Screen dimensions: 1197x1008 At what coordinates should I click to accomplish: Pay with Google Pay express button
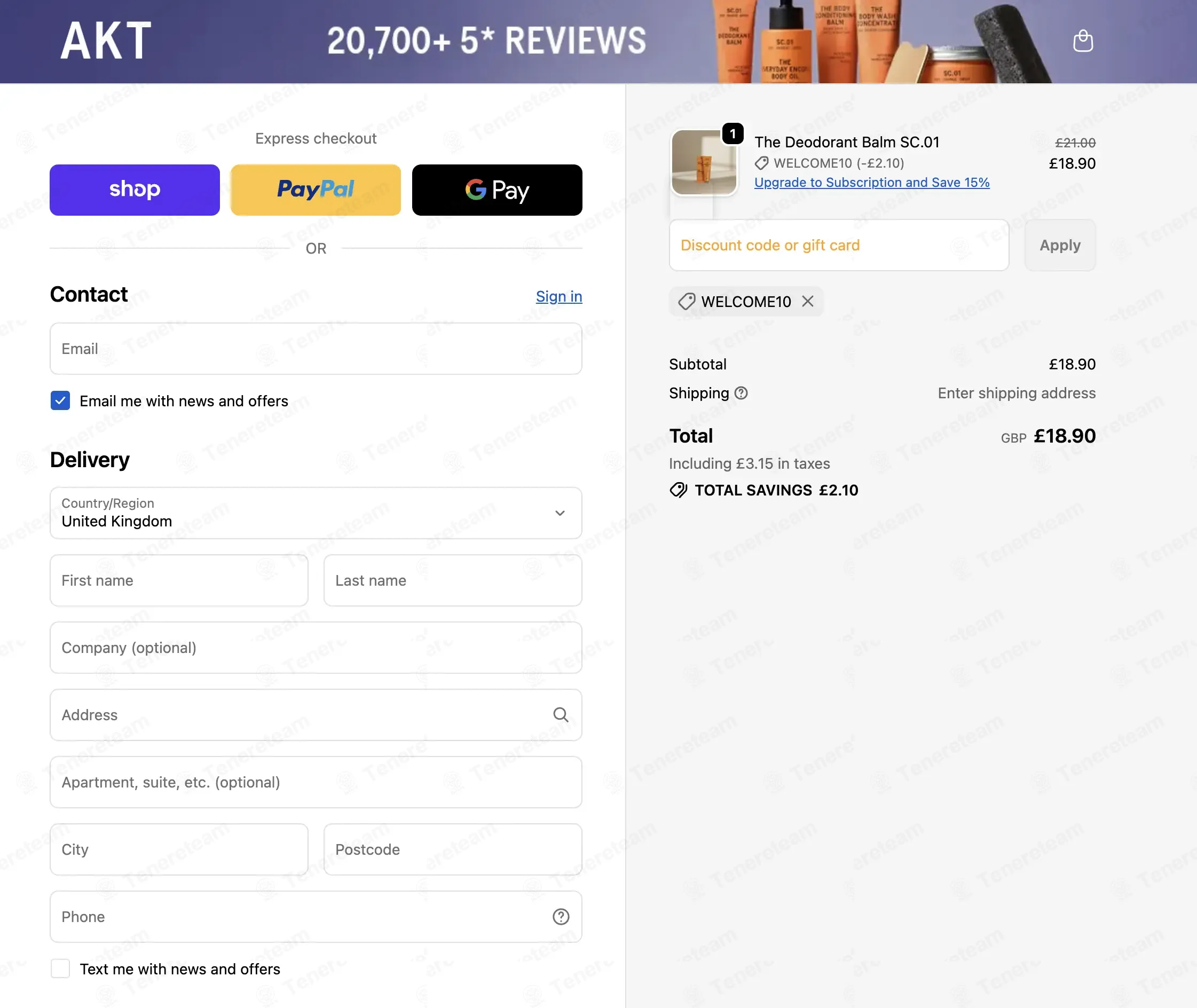pyautogui.click(x=497, y=190)
